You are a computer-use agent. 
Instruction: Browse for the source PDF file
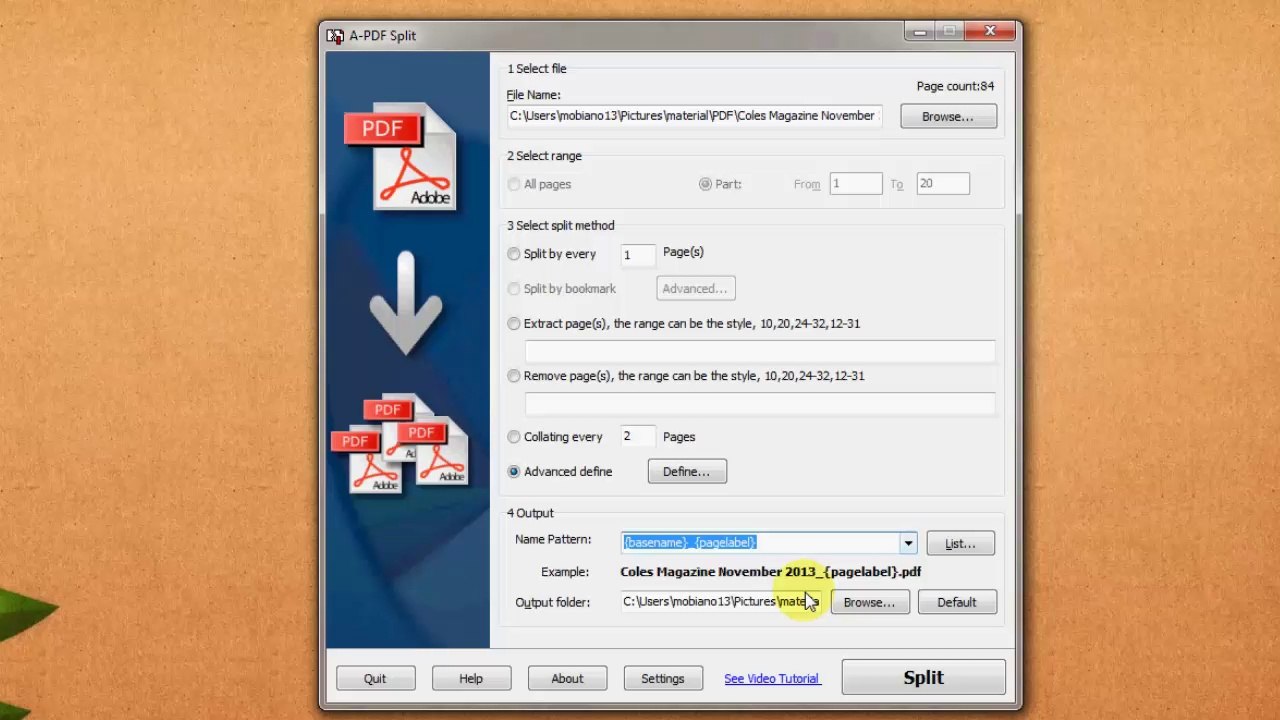click(947, 117)
